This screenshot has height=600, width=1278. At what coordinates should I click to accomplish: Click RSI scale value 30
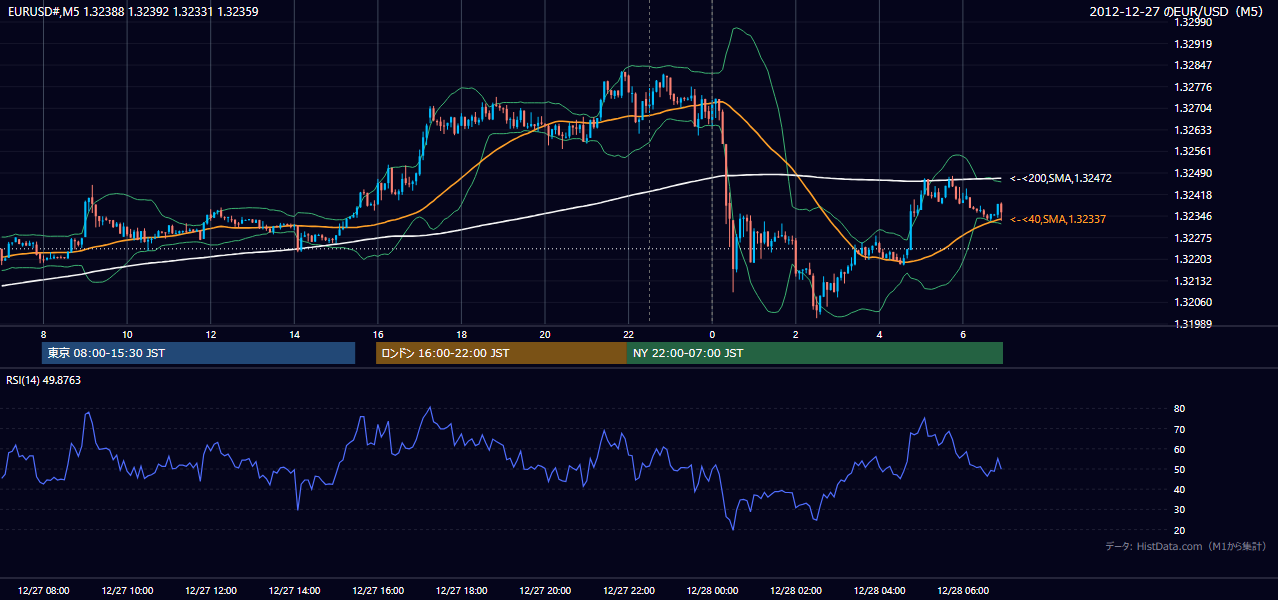[1180, 510]
